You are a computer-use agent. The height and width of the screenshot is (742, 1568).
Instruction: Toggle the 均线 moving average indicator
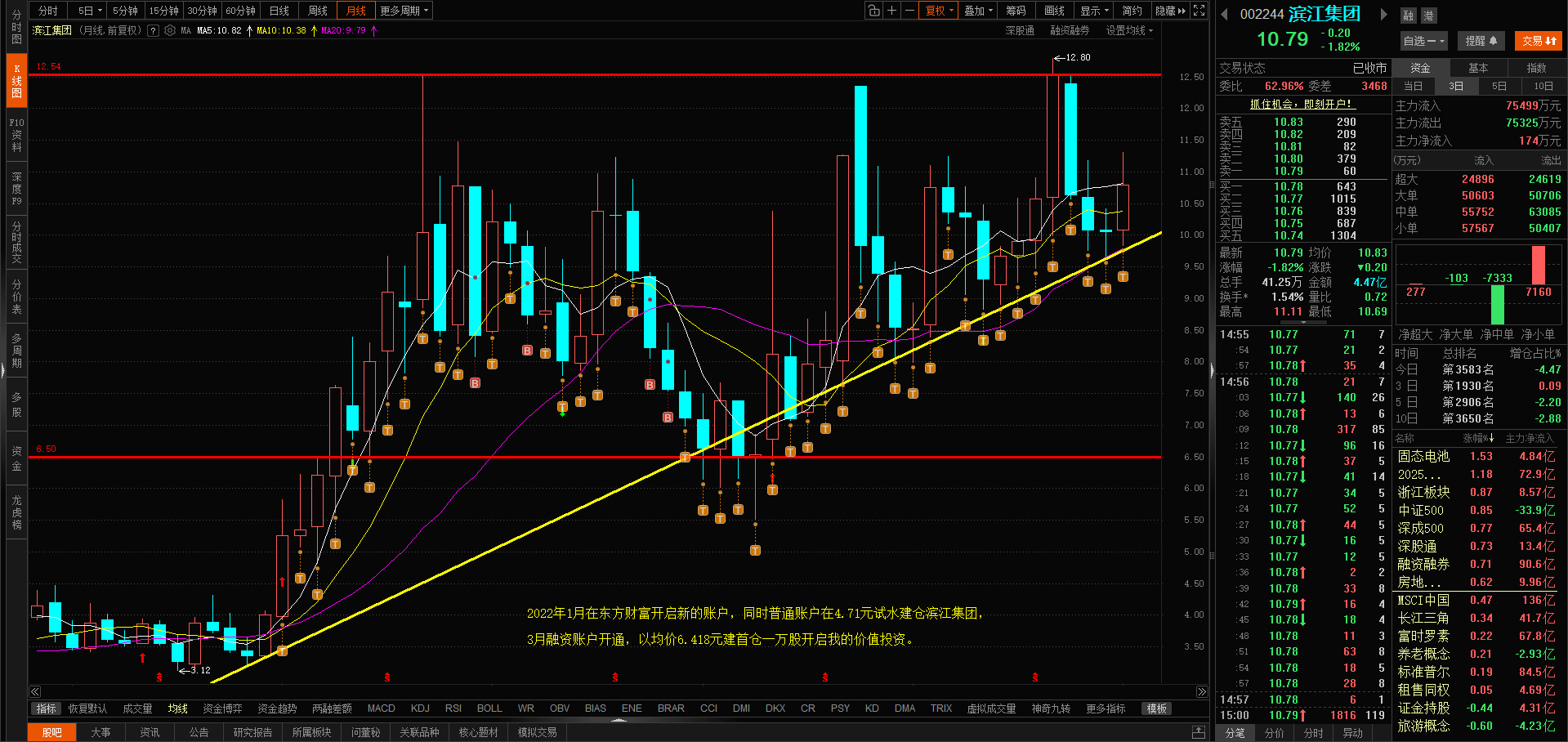pyautogui.click(x=177, y=708)
